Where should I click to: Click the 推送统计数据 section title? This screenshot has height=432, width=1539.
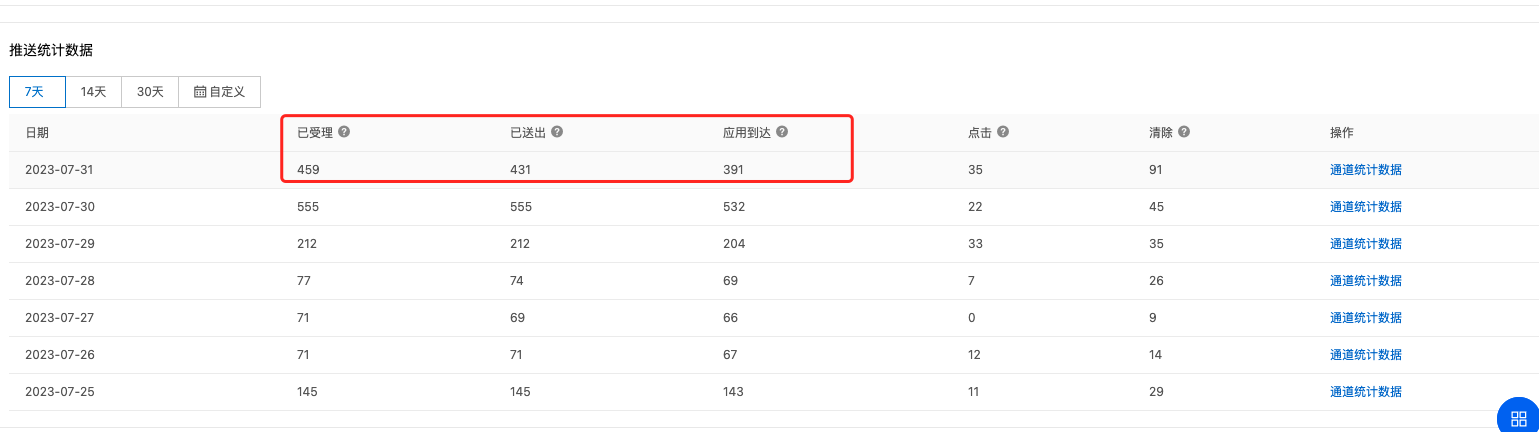51,50
